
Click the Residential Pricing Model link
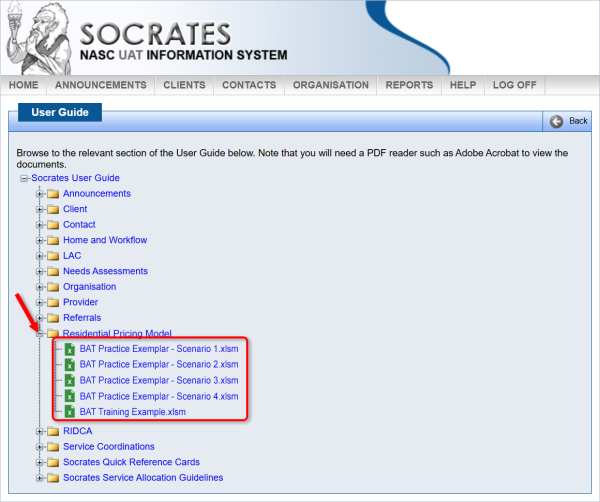tap(117, 333)
